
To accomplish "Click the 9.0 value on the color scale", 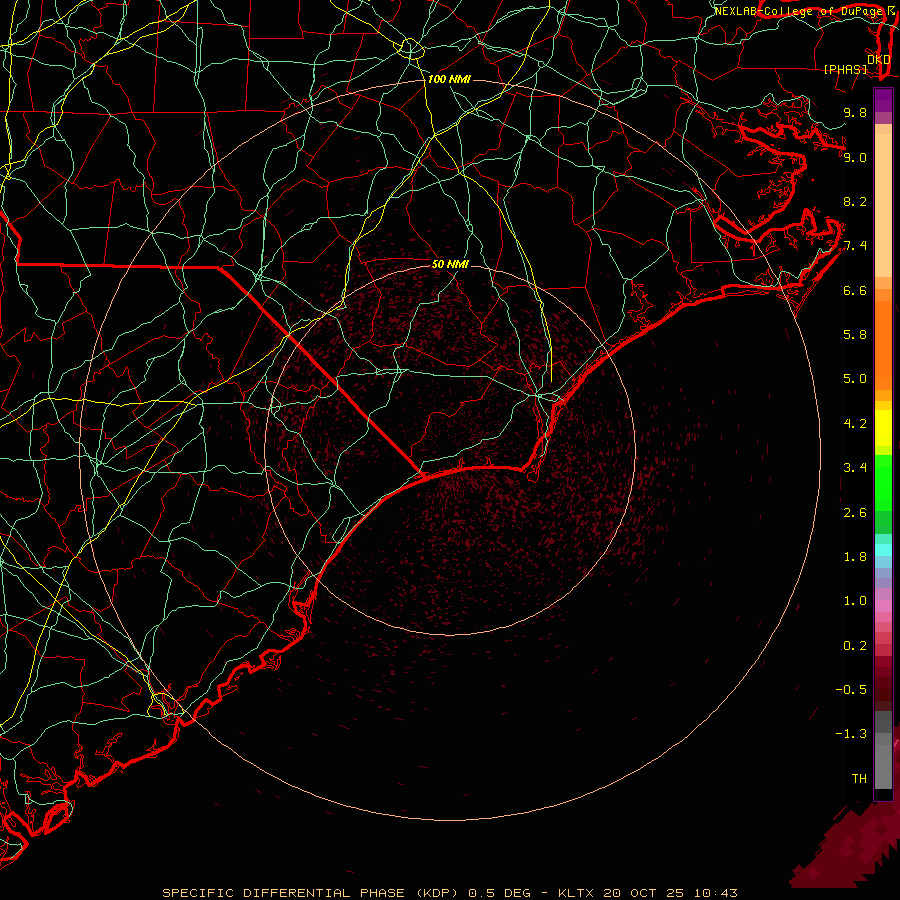I will (x=855, y=157).
